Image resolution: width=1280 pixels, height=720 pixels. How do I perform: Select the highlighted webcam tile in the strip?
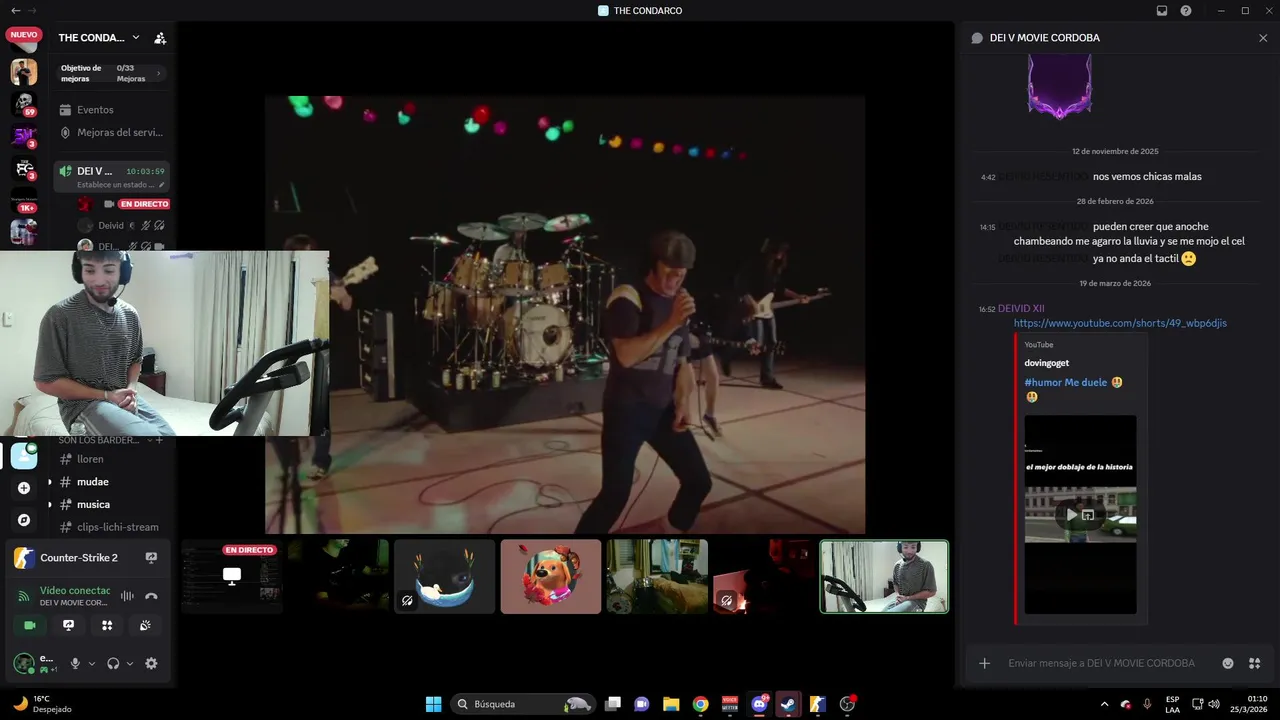(884, 577)
